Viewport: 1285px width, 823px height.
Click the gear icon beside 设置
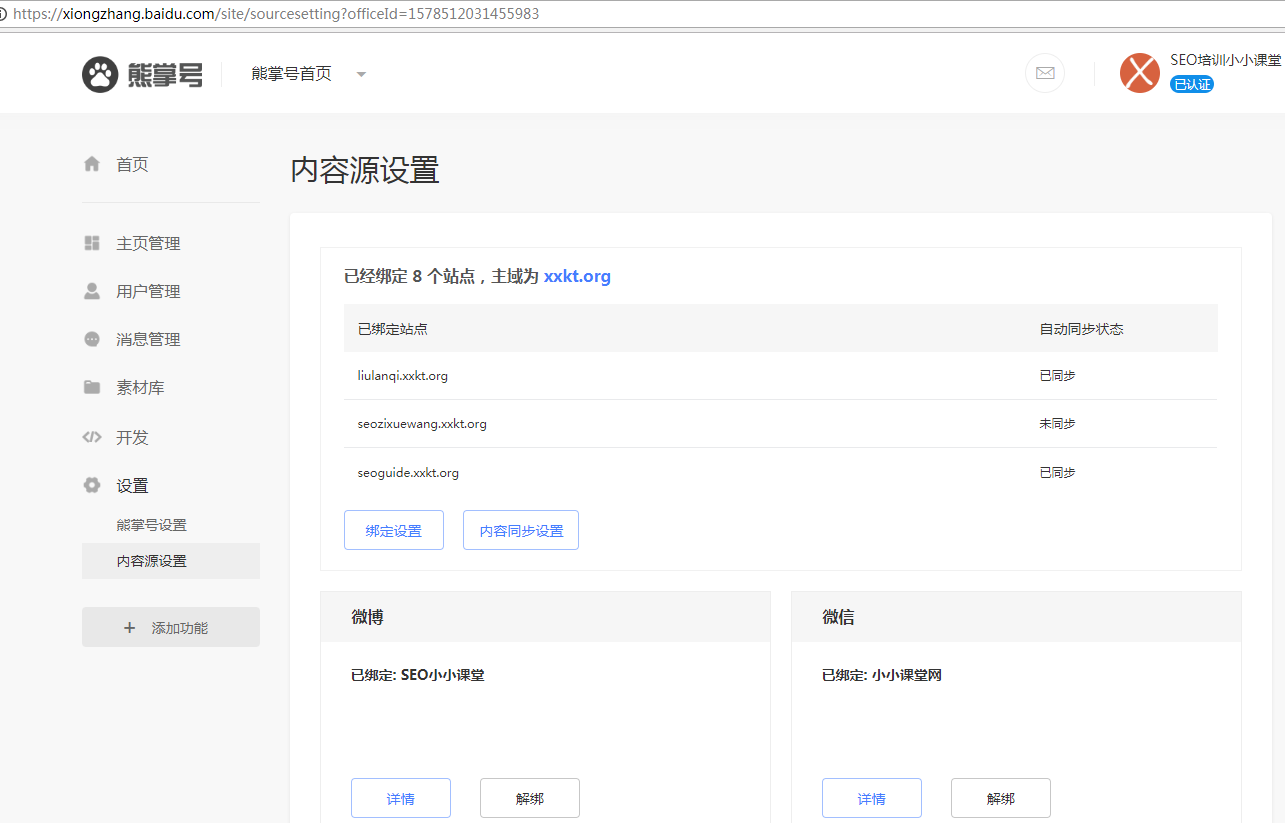coord(92,485)
